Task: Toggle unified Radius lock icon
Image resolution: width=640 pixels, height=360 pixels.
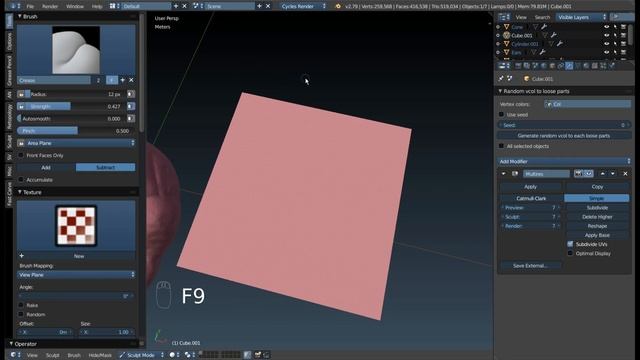Action: [x=21, y=94]
